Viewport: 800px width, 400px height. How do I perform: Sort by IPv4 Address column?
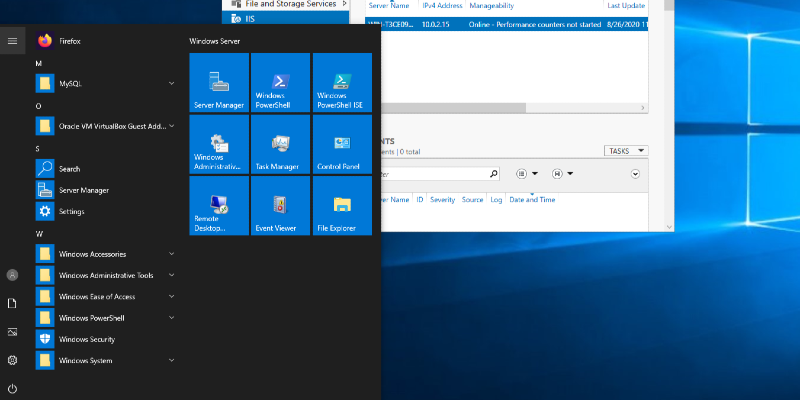tap(442, 6)
